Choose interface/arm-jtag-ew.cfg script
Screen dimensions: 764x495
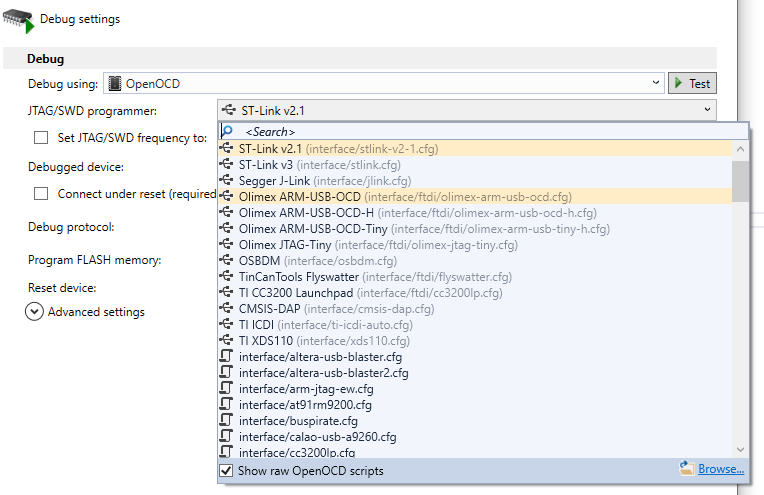475,389
